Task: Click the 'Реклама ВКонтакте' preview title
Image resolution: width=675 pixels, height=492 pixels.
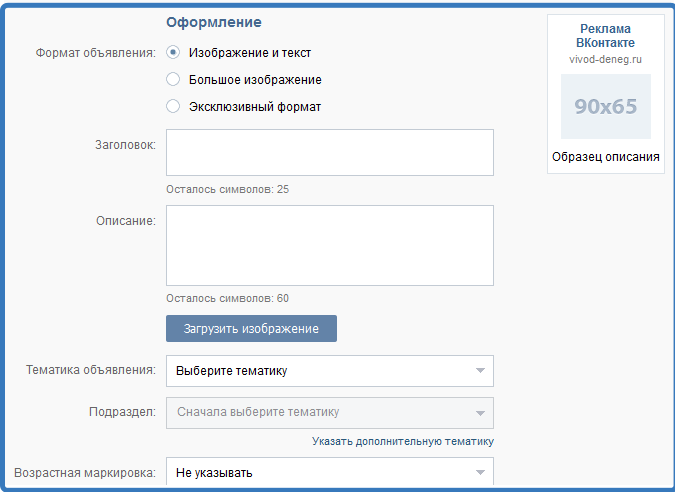Action: point(606,36)
